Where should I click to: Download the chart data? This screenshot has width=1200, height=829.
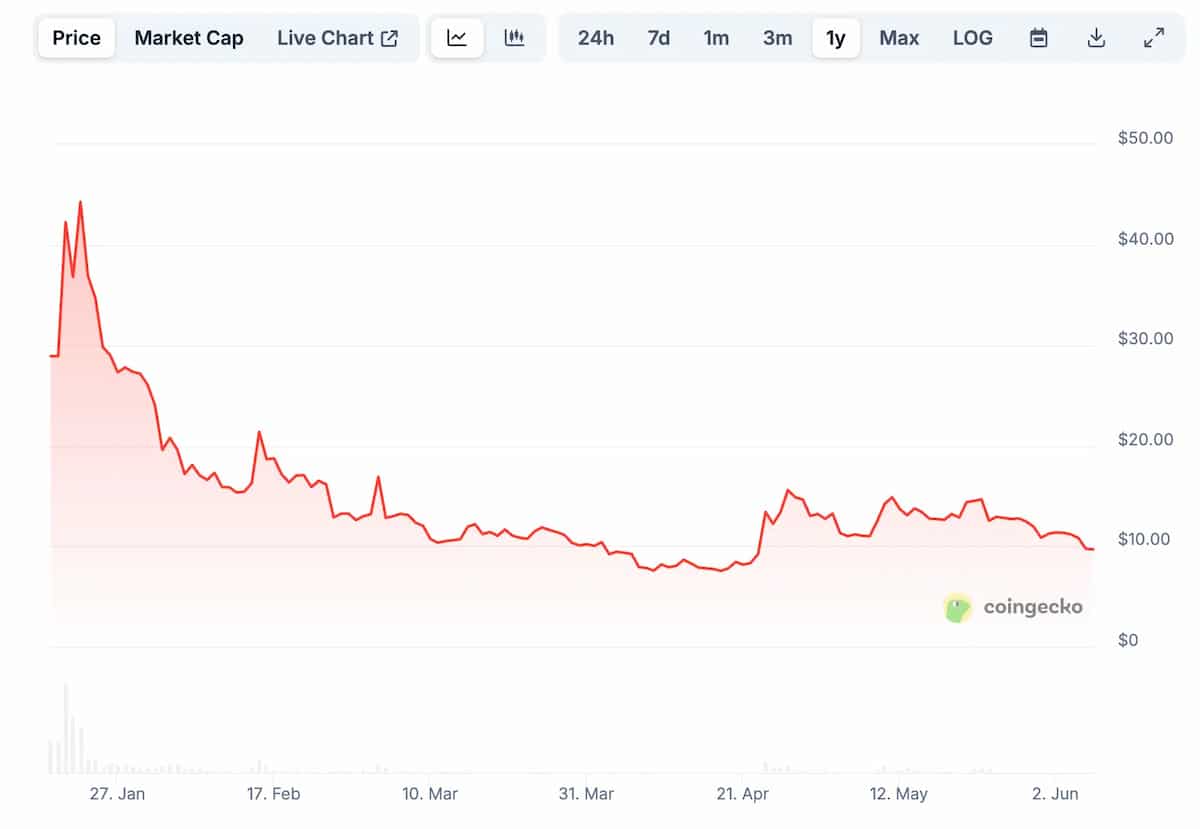click(x=1096, y=38)
